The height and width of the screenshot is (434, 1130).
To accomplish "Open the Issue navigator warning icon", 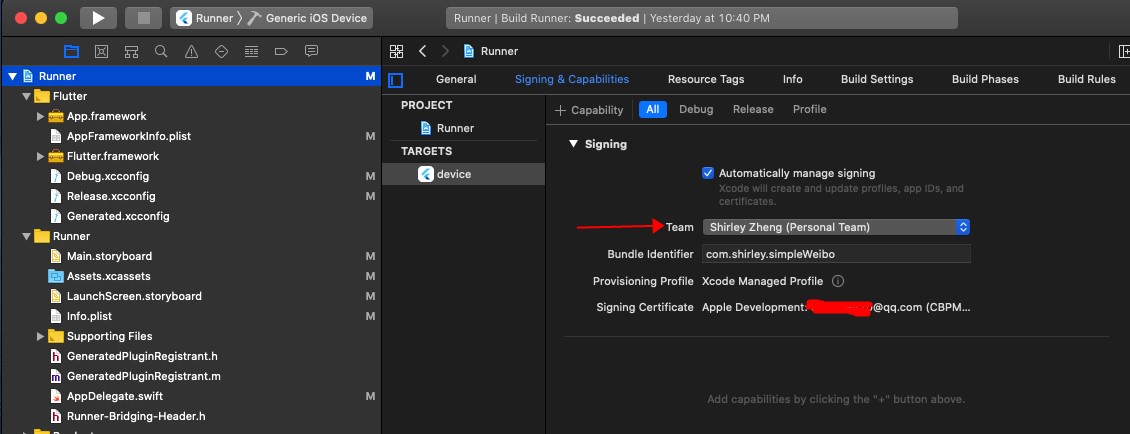I will [x=191, y=51].
